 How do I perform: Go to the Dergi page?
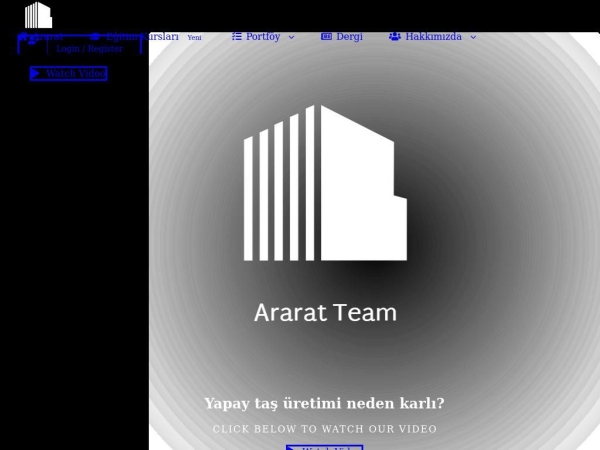349,37
